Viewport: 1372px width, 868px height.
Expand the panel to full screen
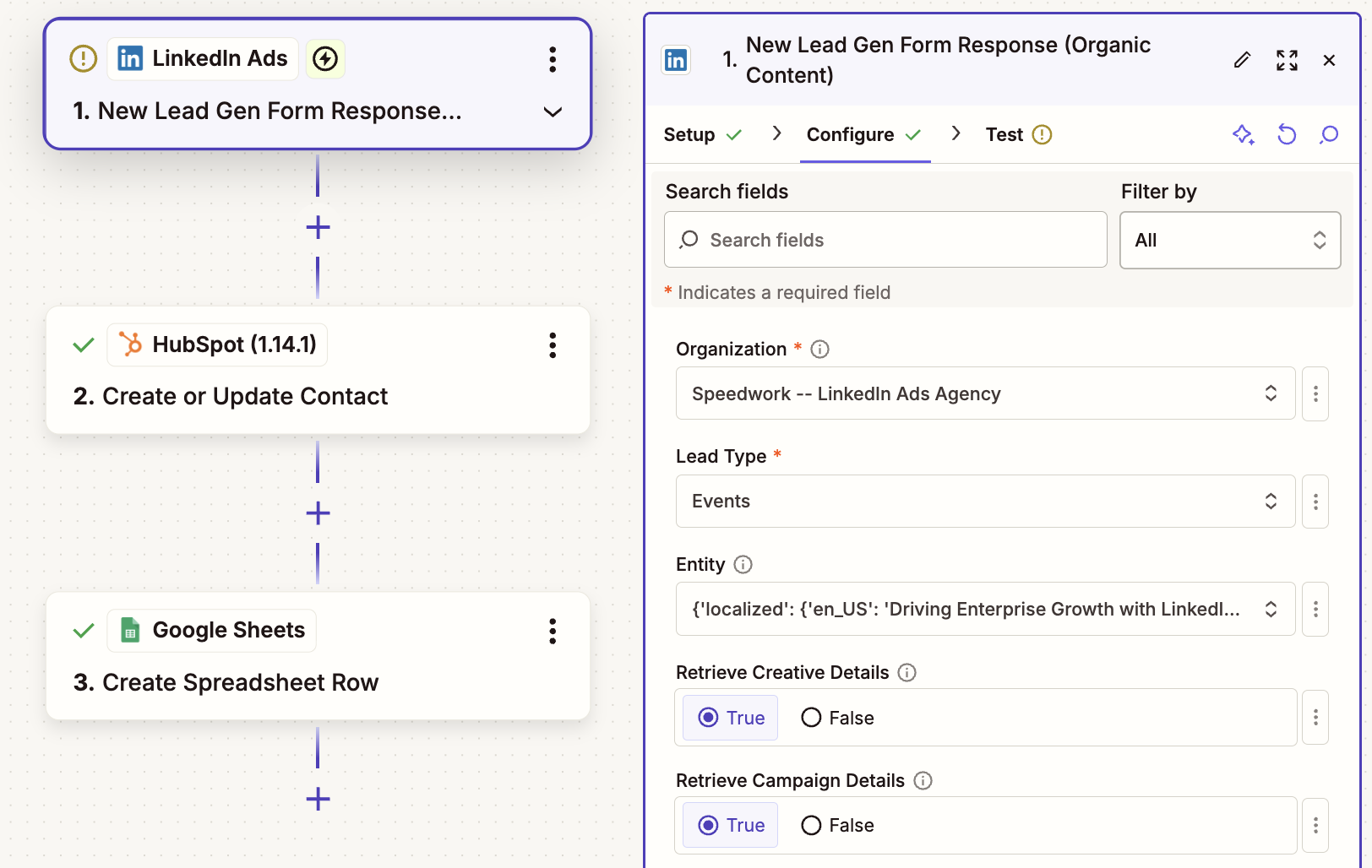coord(1287,60)
